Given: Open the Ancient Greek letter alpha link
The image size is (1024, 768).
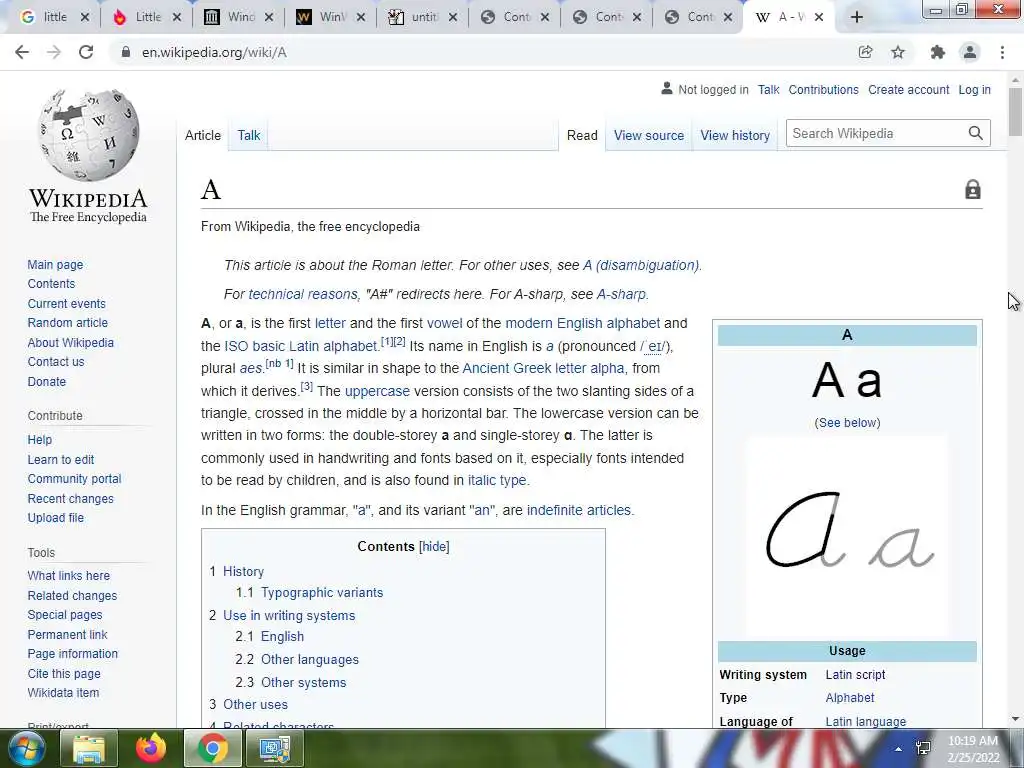Looking at the screenshot, I should [x=543, y=368].
